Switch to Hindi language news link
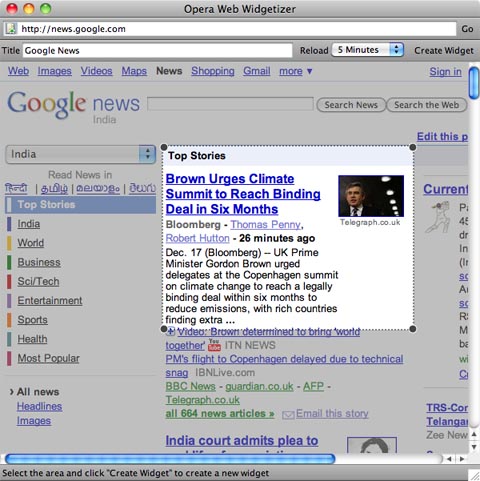 16,188
